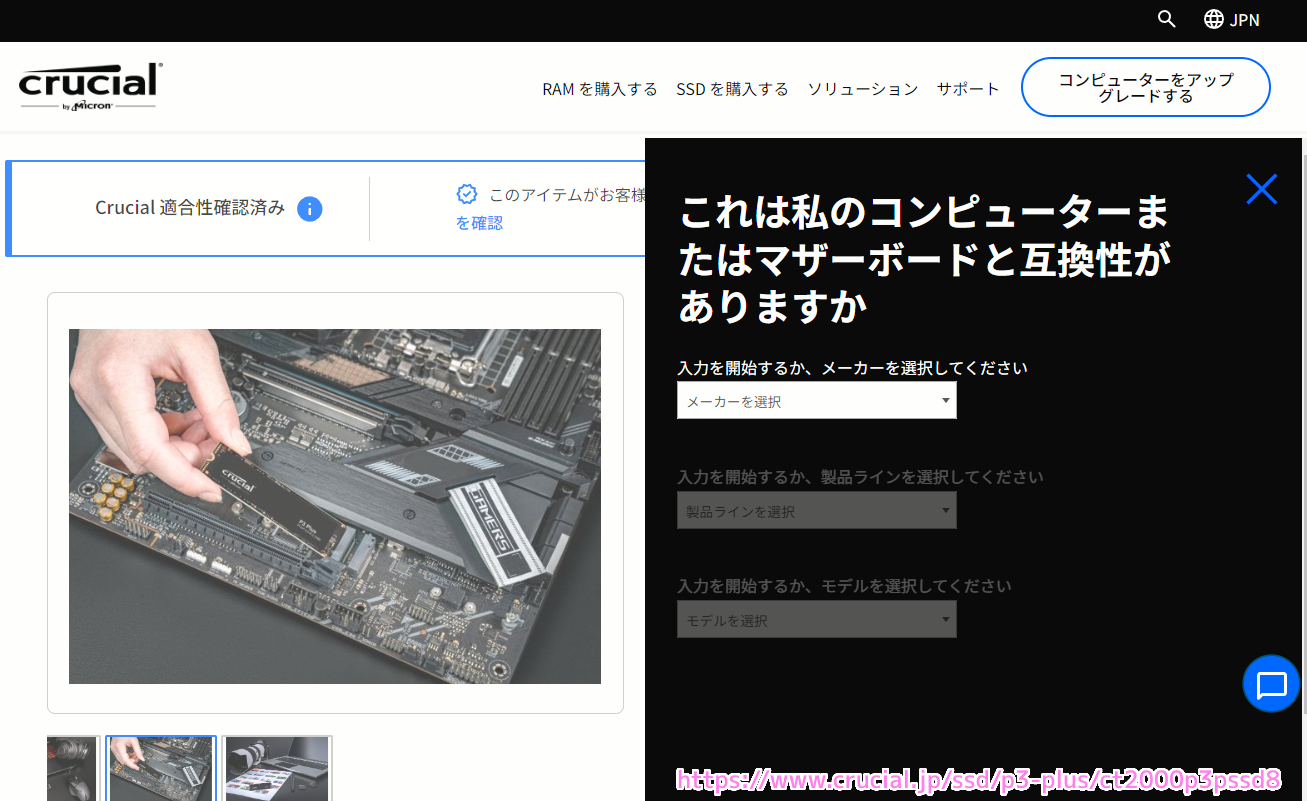Open the RAM を購入する menu
Screen dimensions: 1307x801
599,89
